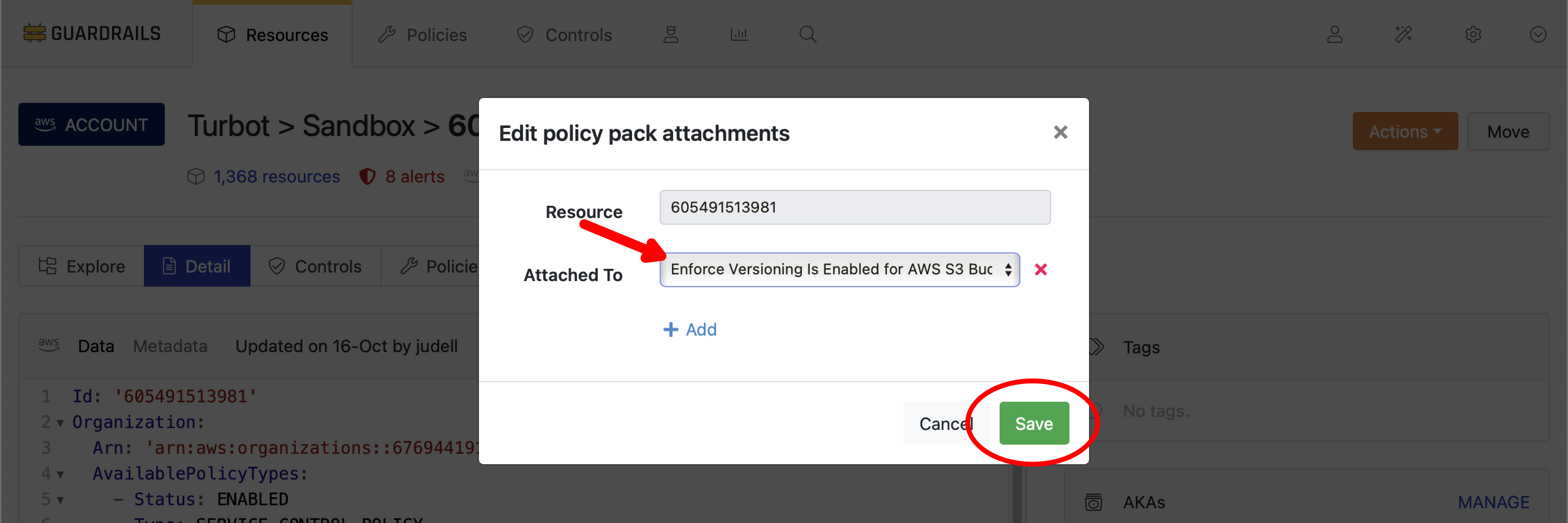Screen dimensions: 1568x523
Task: Remove the attachment using the red X
Action: click(1041, 270)
